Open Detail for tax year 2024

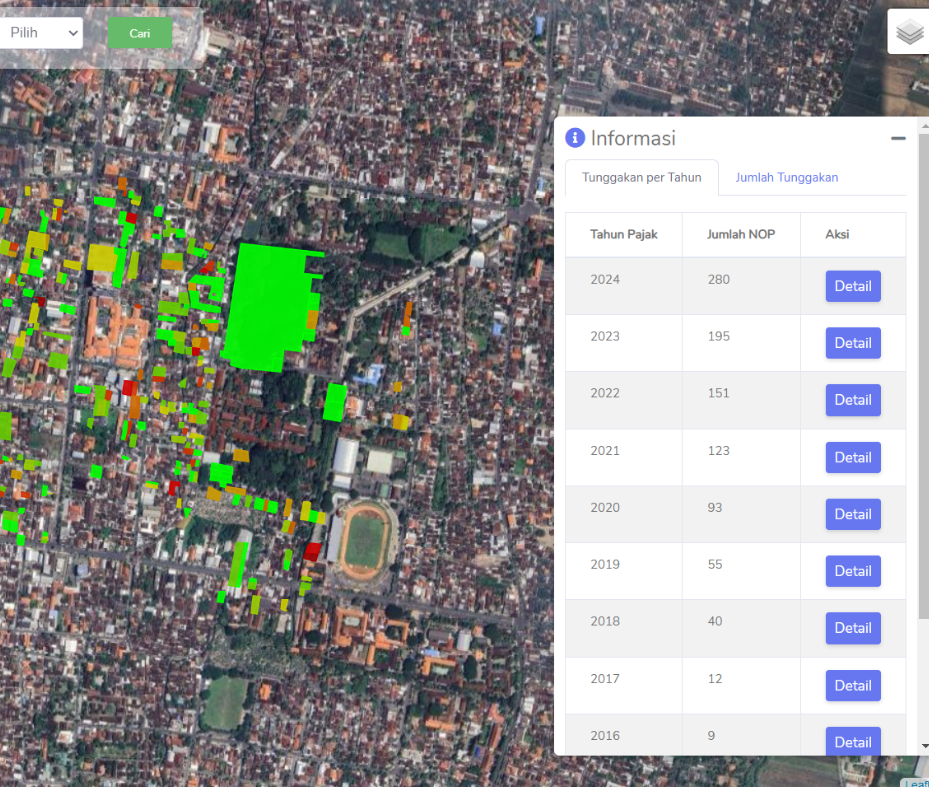(x=852, y=286)
